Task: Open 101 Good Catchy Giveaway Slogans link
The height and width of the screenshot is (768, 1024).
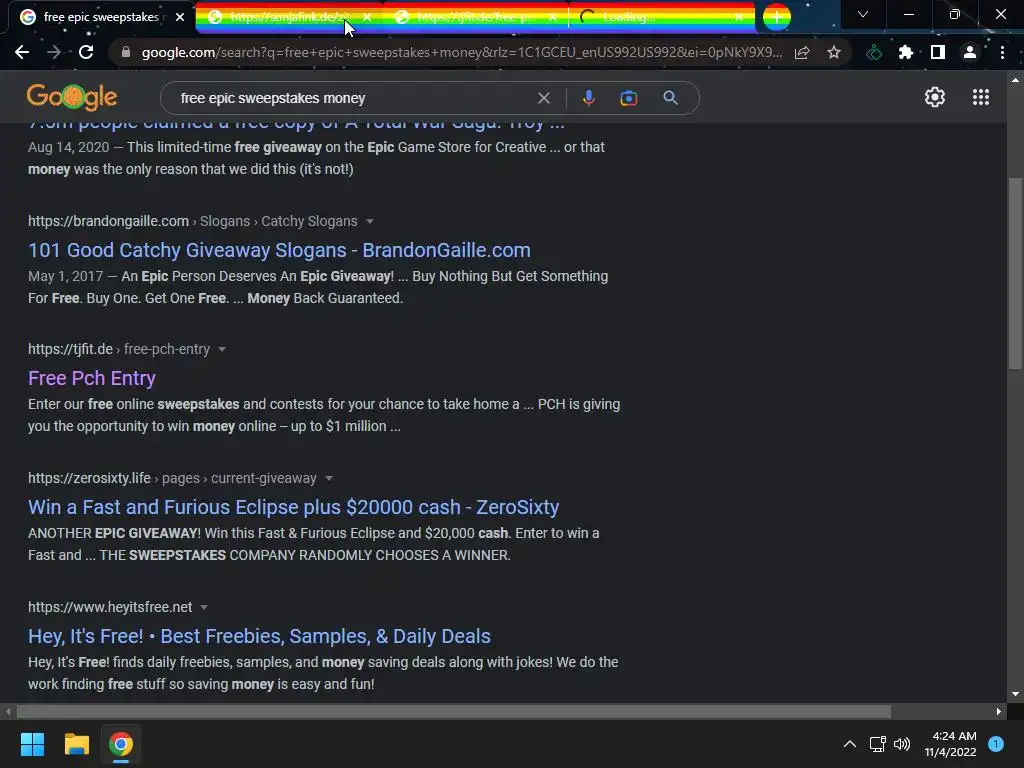Action: (279, 250)
